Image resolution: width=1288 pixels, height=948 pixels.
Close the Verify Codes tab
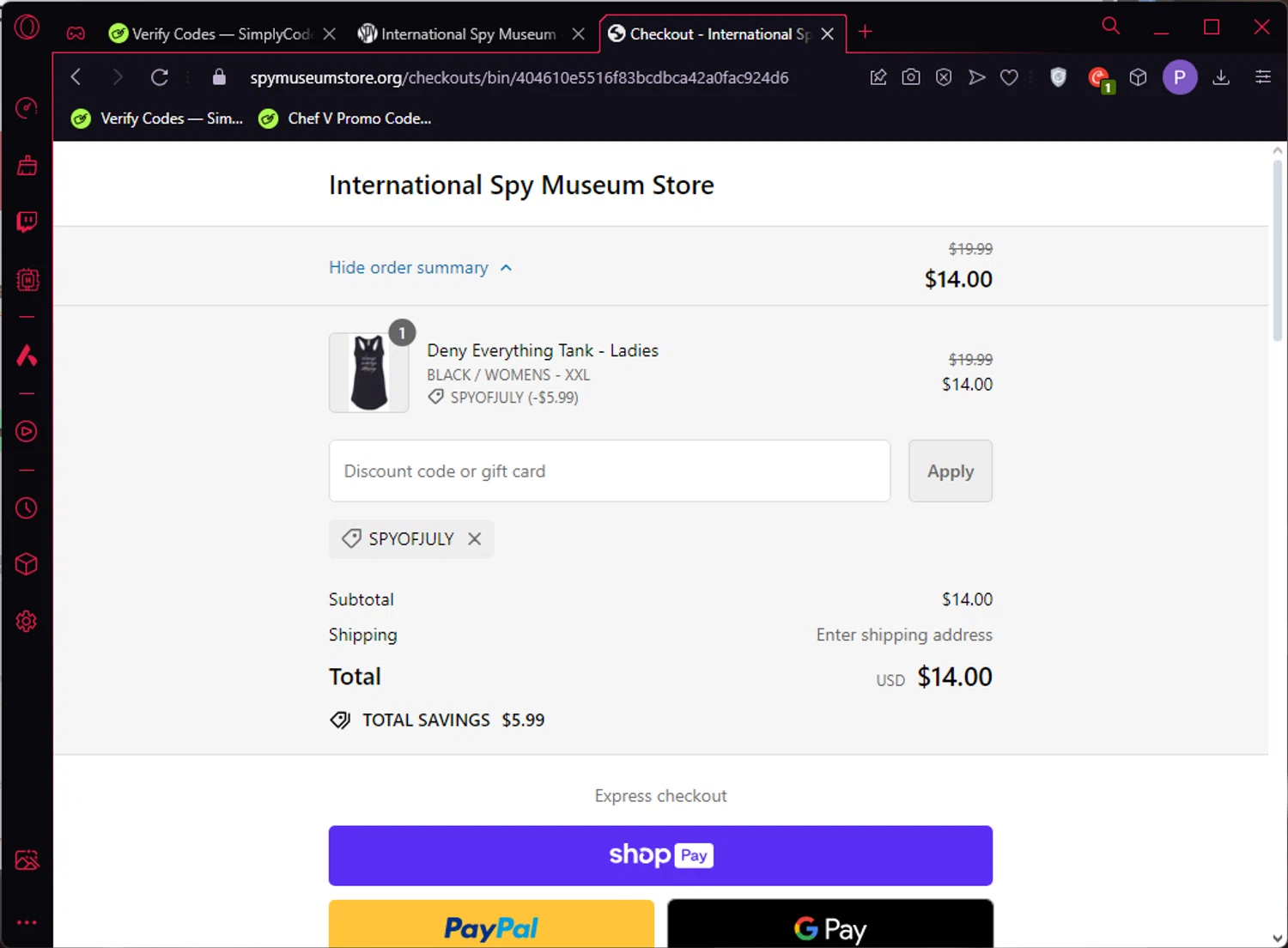click(x=330, y=33)
